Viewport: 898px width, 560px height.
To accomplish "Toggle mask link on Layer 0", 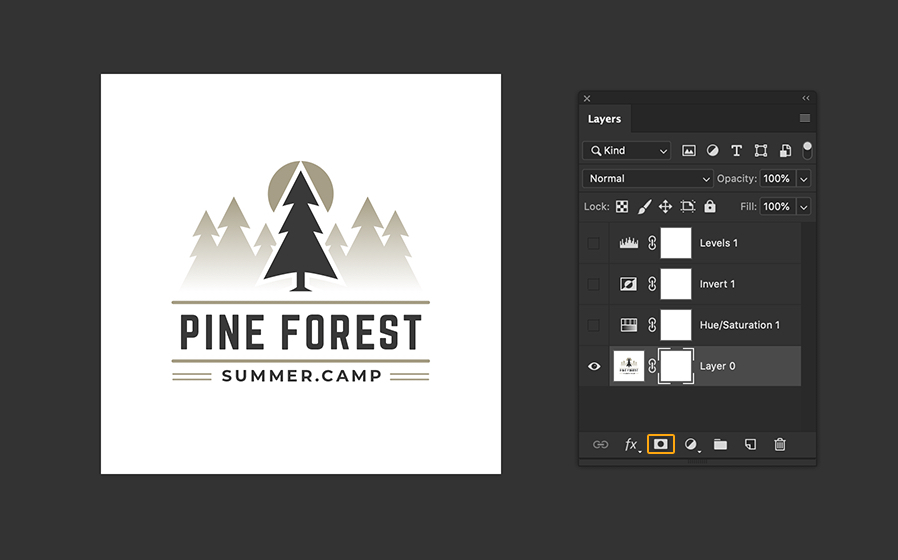I will [652, 366].
